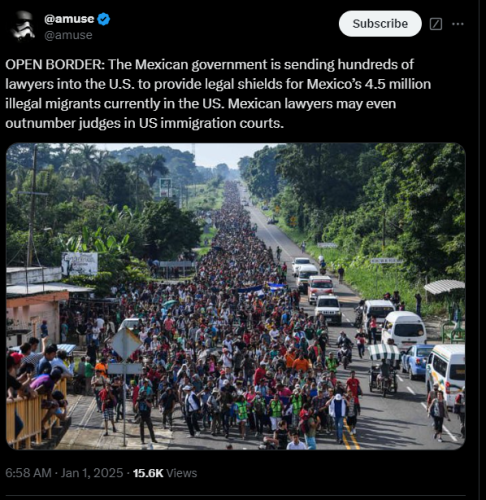Click the gray @amuse handle
The image size is (486, 500).
tap(68, 35)
